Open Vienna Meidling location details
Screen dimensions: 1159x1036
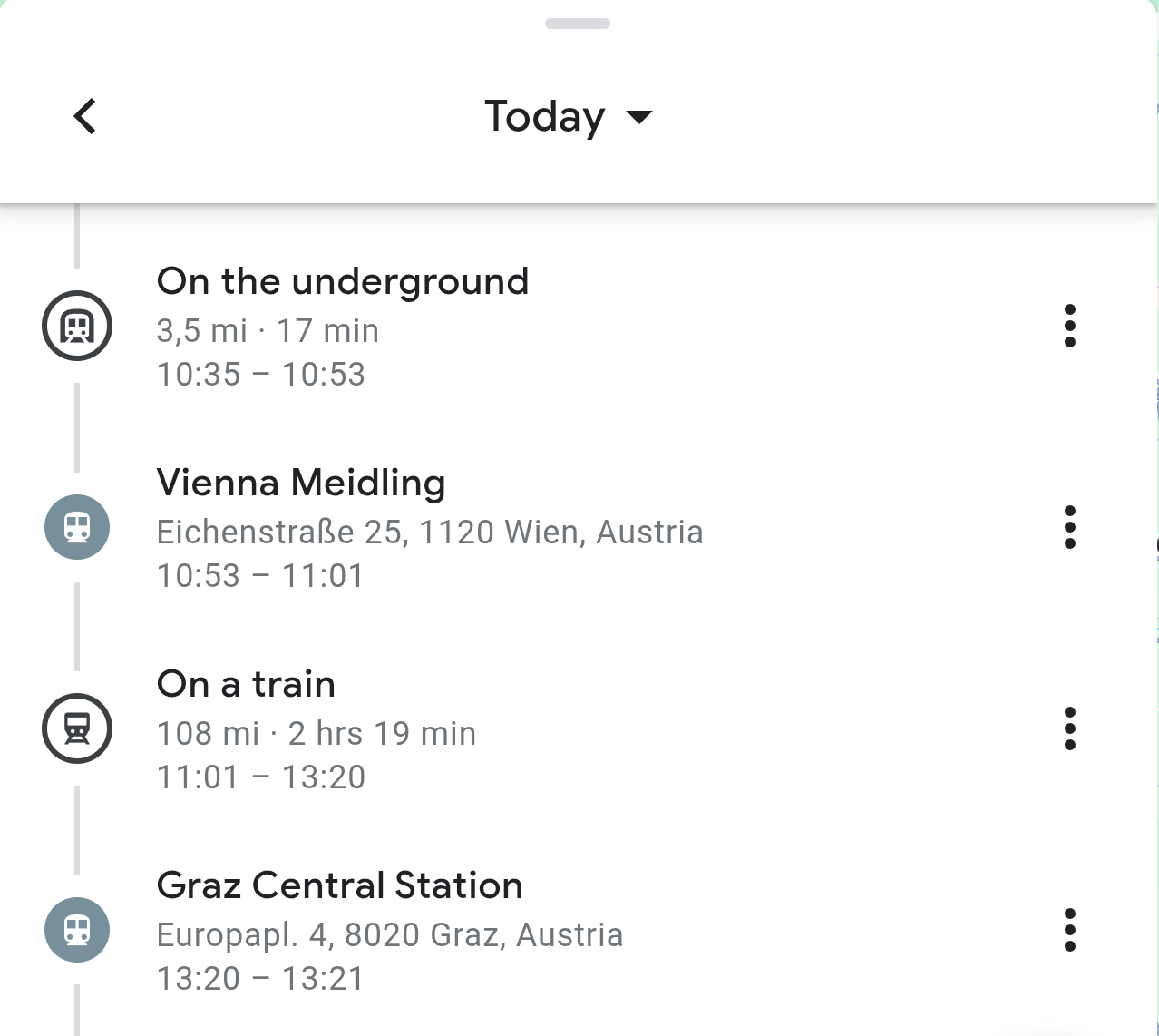pos(301,483)
